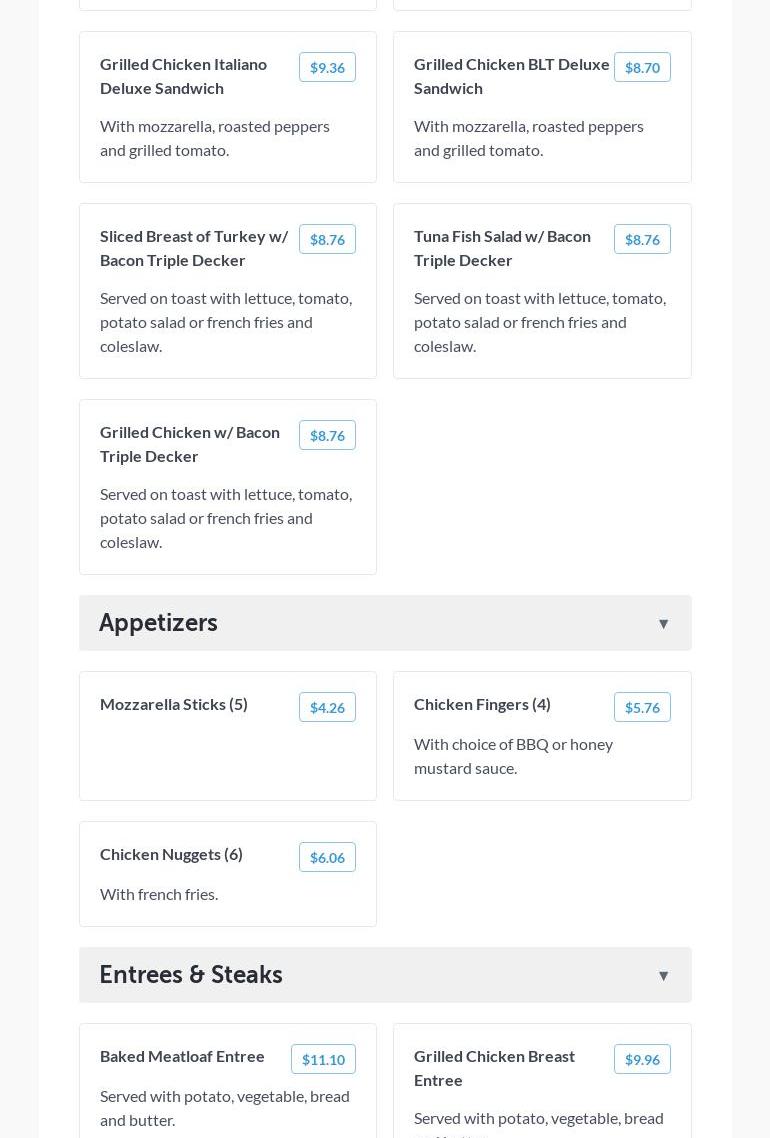
Task: Click the Entrees & Steaks heading text
Action: click(191, 974)
